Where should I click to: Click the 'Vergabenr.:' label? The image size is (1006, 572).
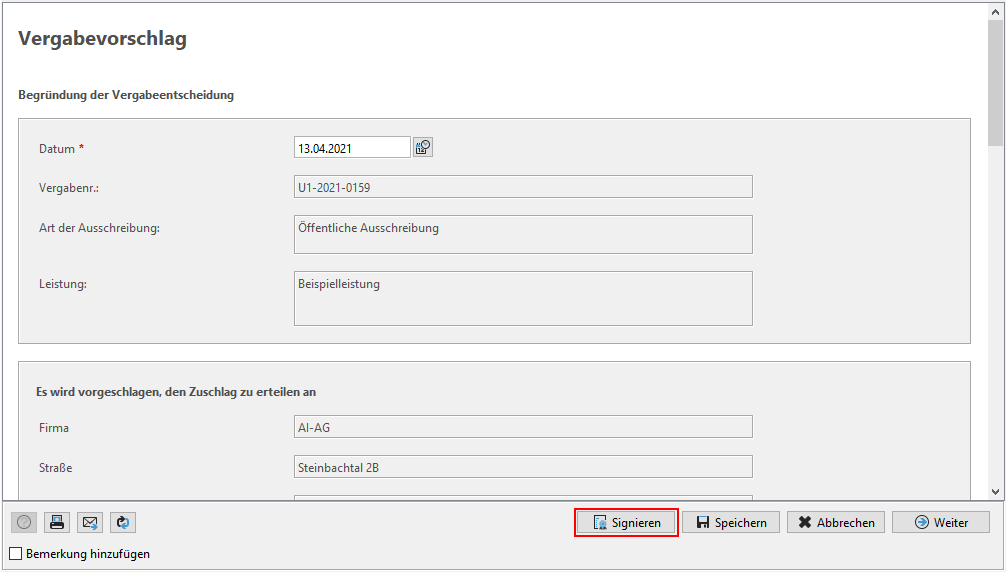pos(69,189)
